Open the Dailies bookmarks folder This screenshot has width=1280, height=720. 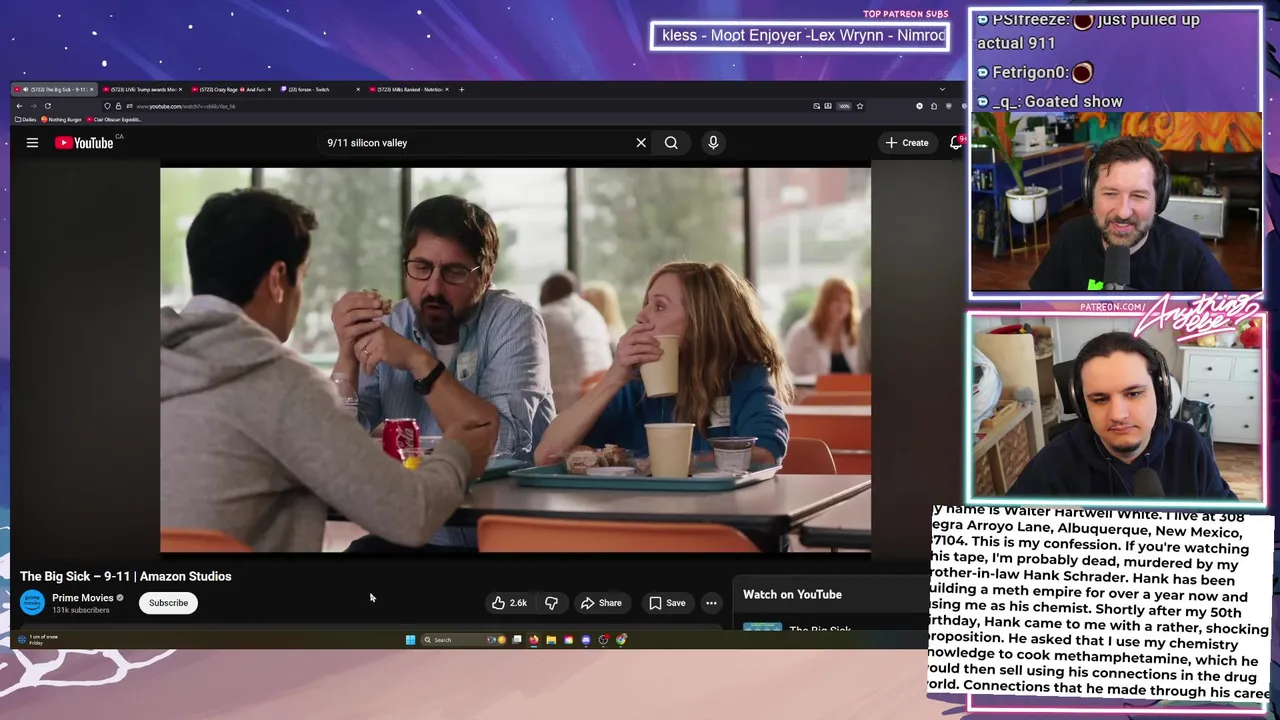pos(26,120)
